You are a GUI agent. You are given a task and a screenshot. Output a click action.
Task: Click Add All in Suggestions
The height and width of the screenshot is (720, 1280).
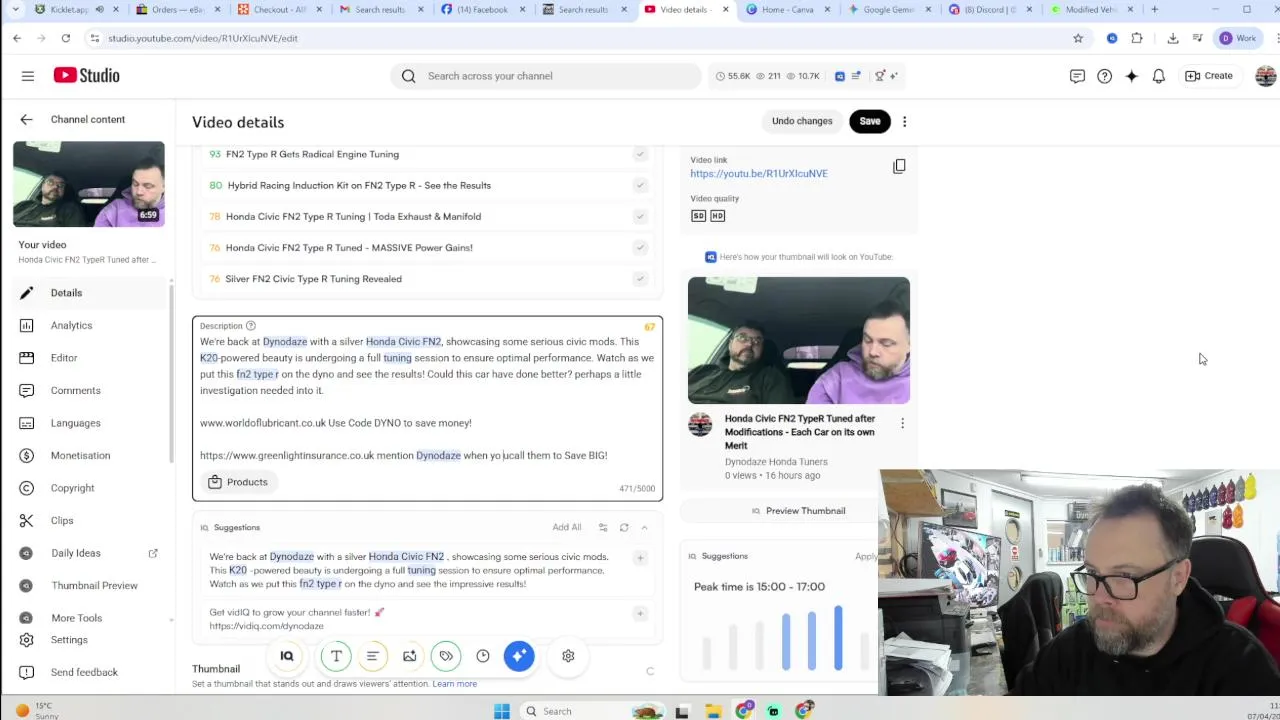566,527
